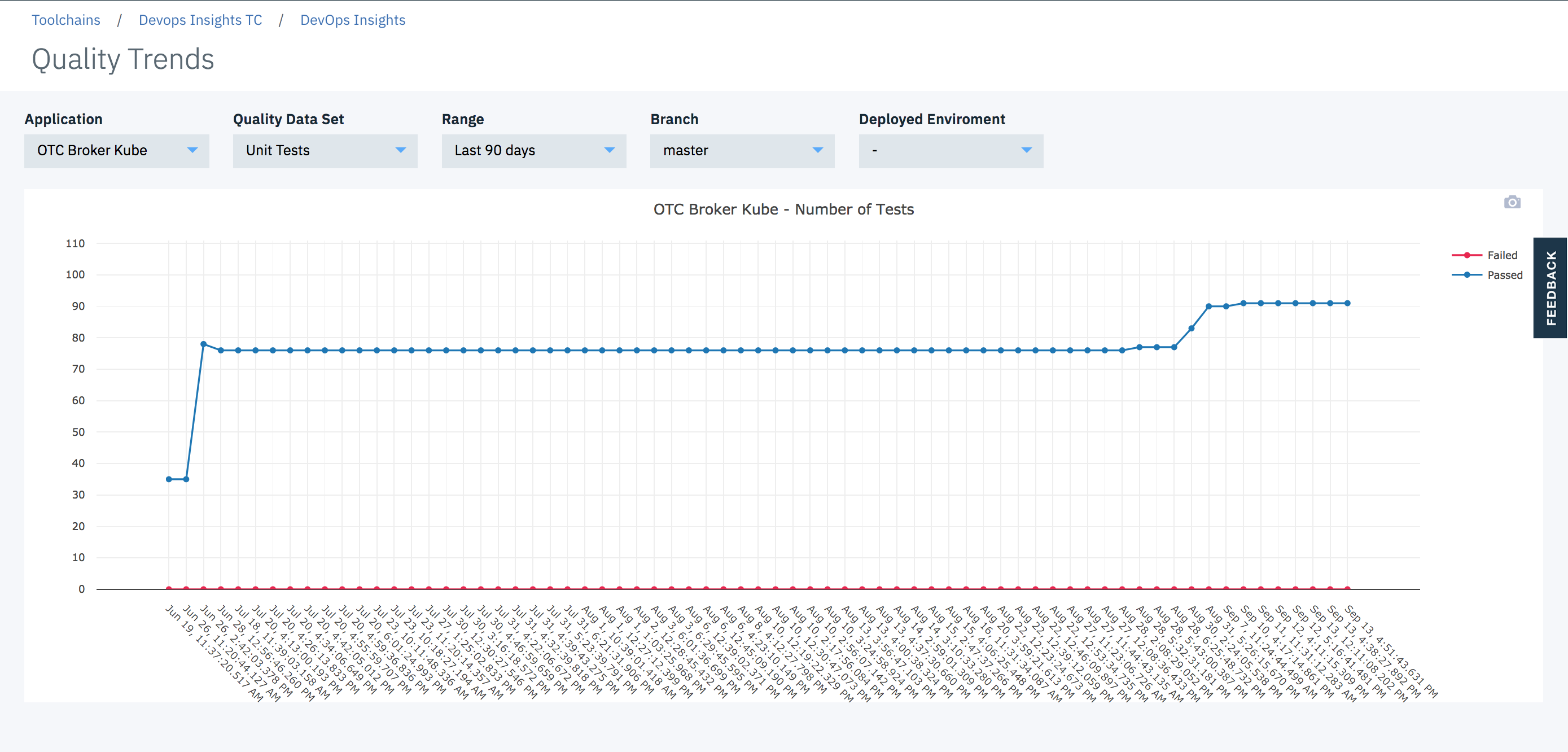
Task: Navigate to the DevOps Insights breadcrumb link
Action: tap(352, 20)
